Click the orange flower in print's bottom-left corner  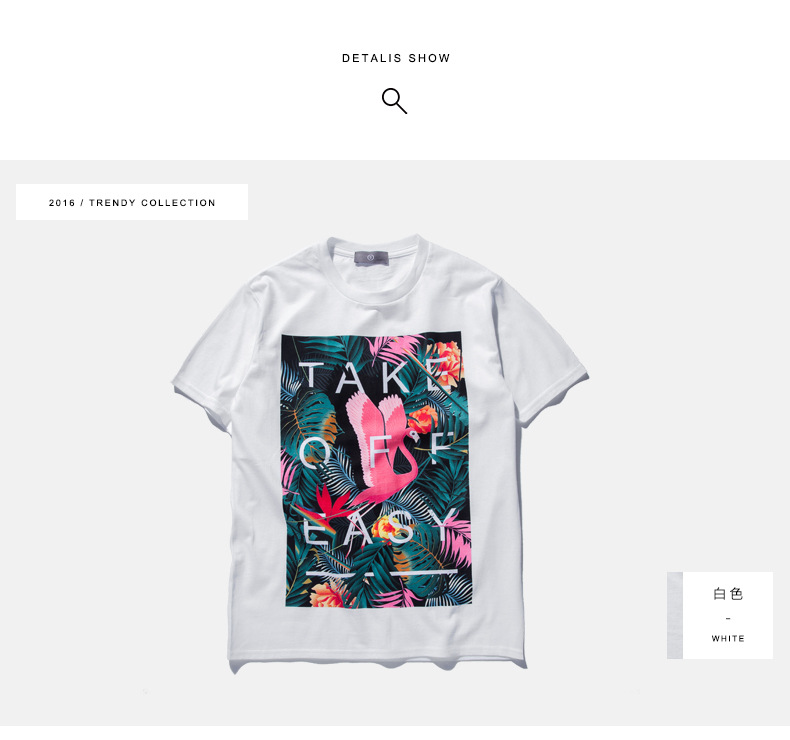(x=326, y=595)
